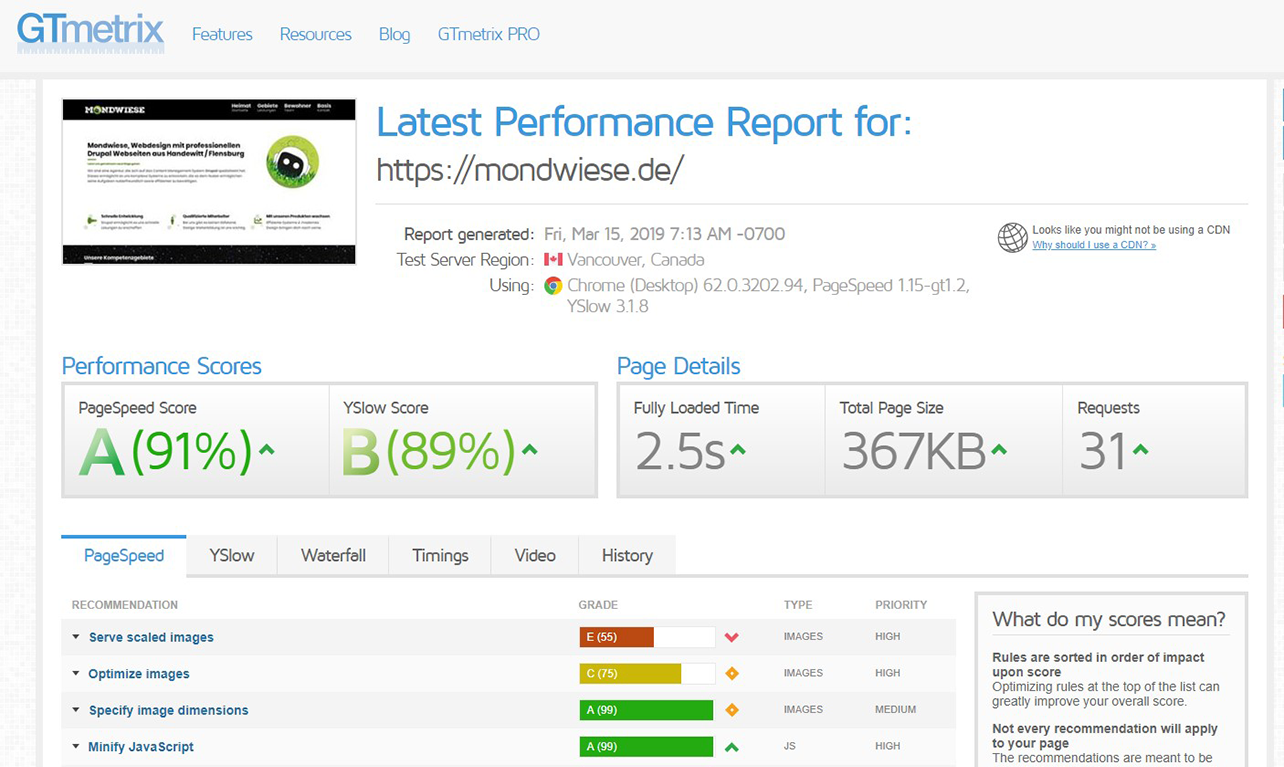Screen dimensions: 1284x767
Task: Click the C (75) grade bar
Action: tap(647, 674)
